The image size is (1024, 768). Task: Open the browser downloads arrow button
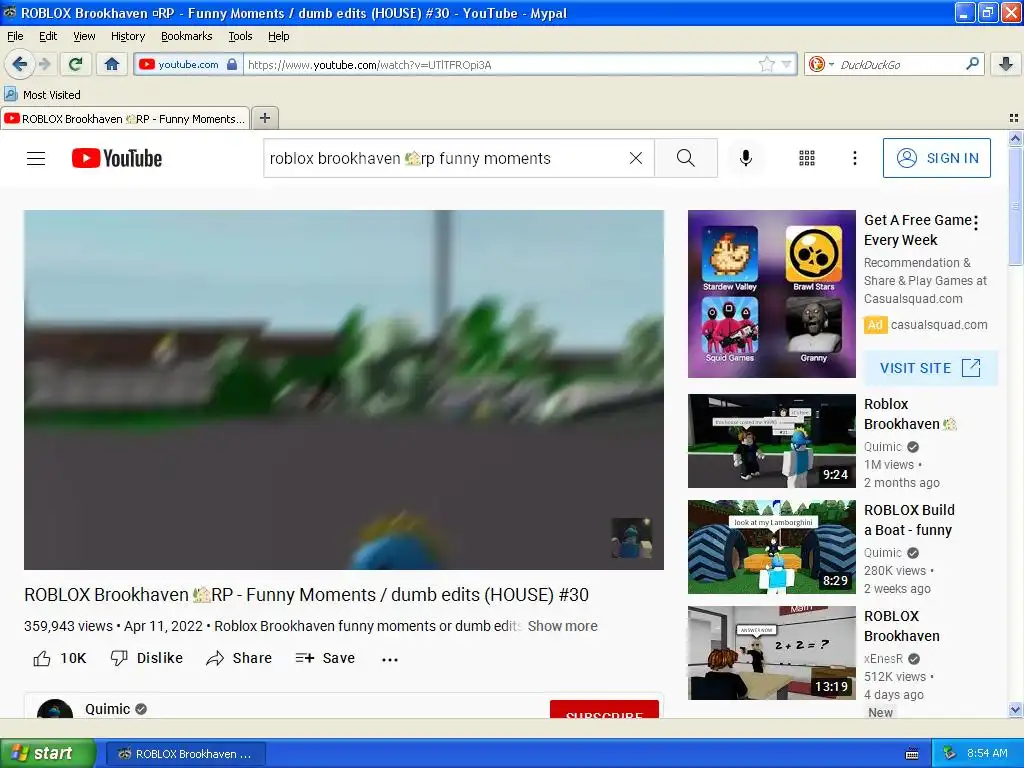(x=1006, y=64)
